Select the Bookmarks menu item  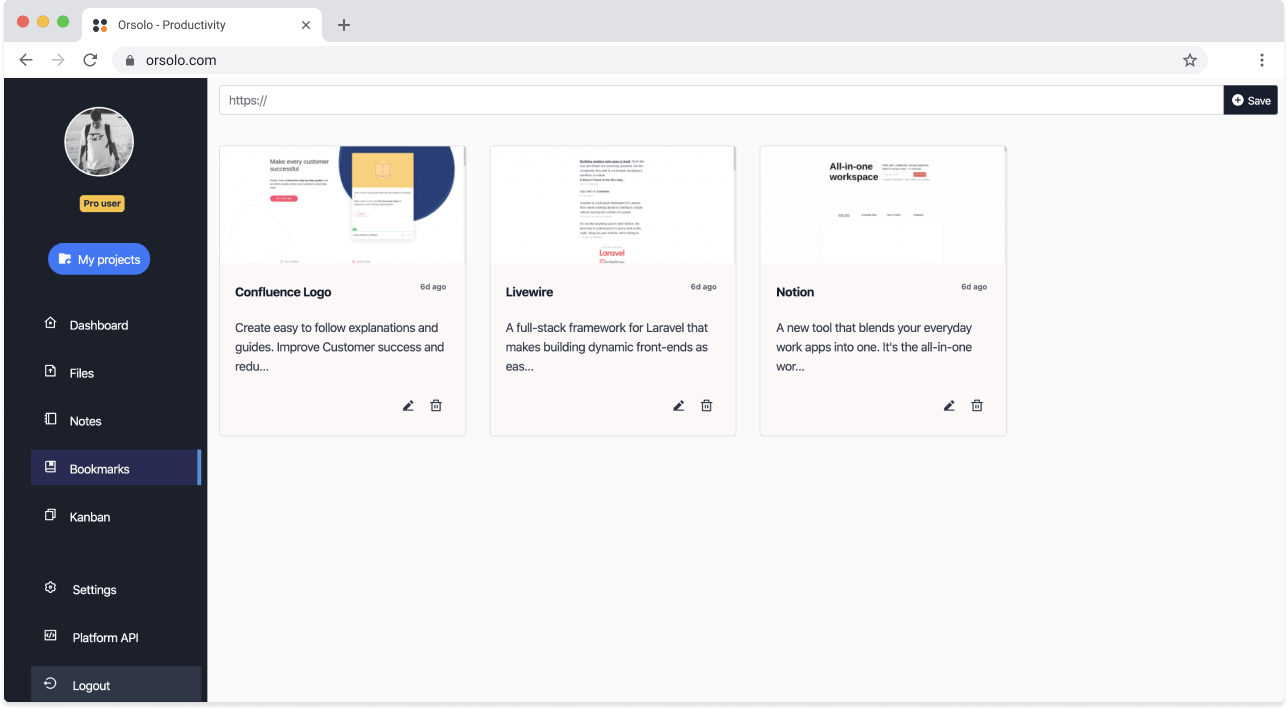116,468
